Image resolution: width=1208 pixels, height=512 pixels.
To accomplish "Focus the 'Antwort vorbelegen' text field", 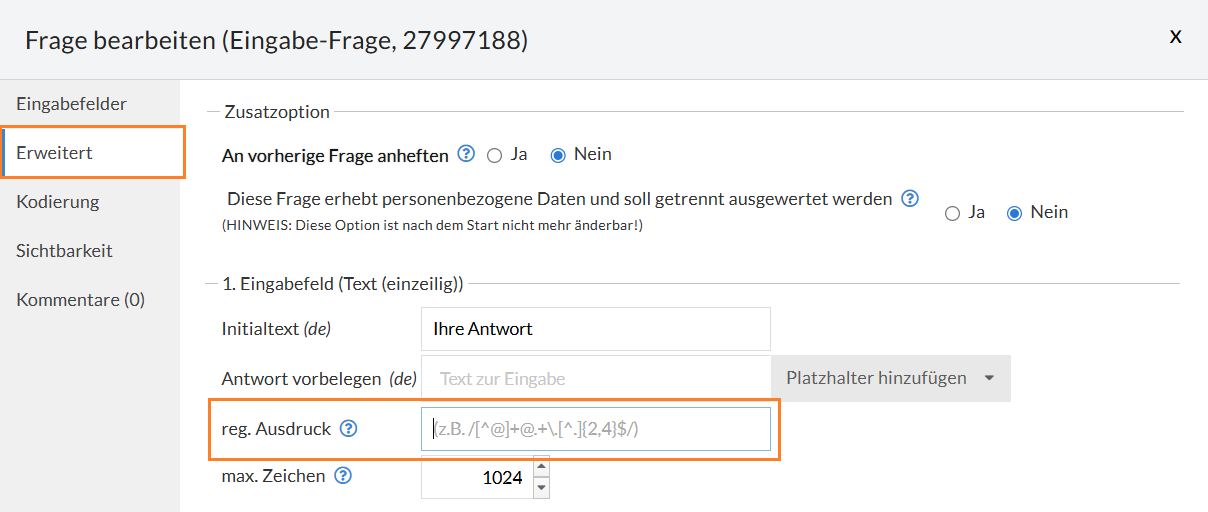I will coord(596,379).
